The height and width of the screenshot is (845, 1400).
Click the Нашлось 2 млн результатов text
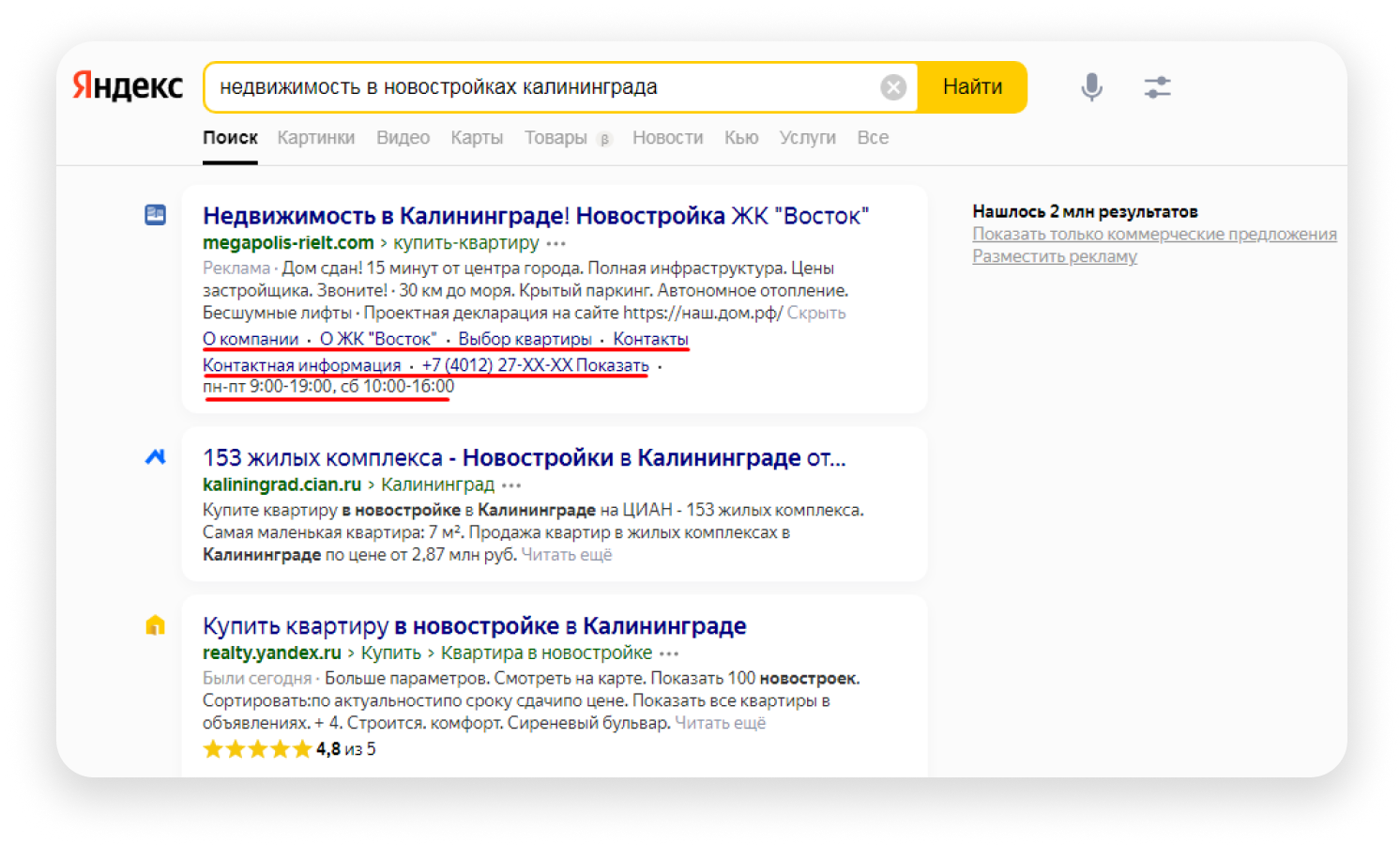[x=1085, y=212]
